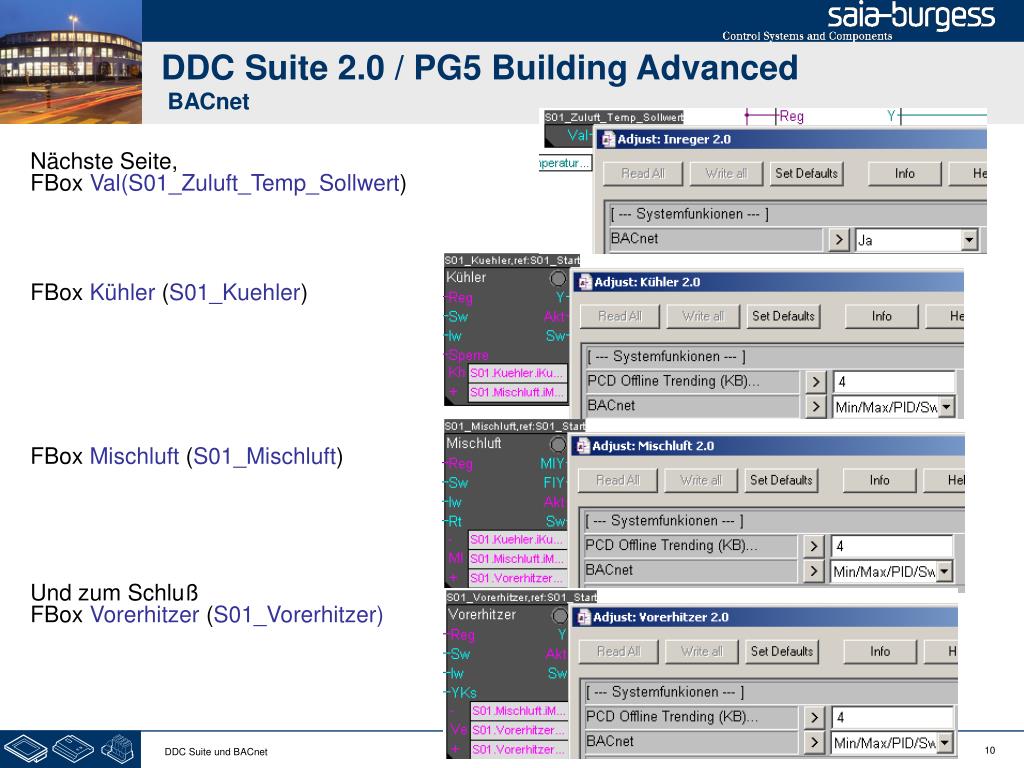This screenshot has width=1024, height=768.
Task: Open BACnet dropdown in Vorerhitzer dialog
Action: coord(944,743)
